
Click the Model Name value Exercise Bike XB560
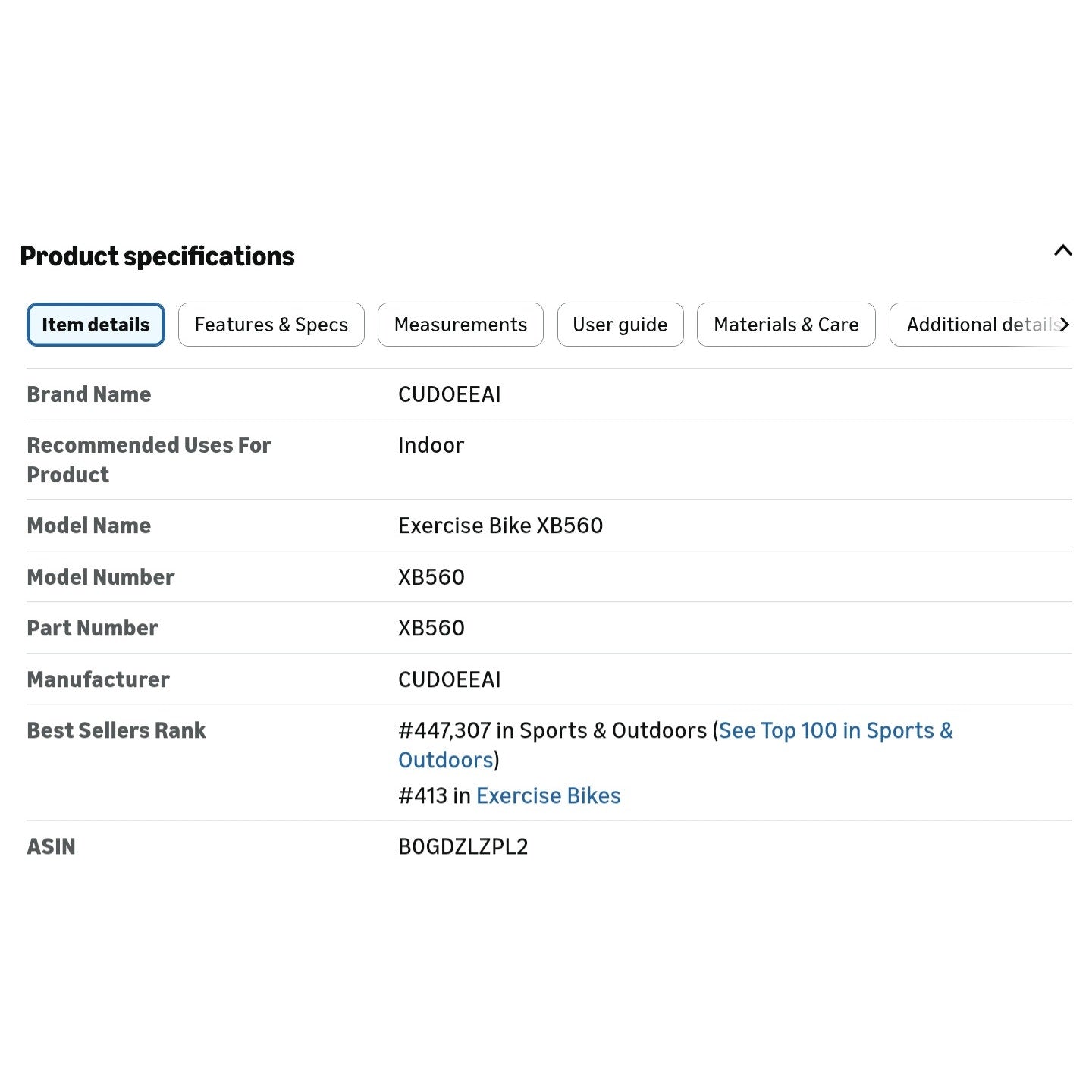(500, 526)
